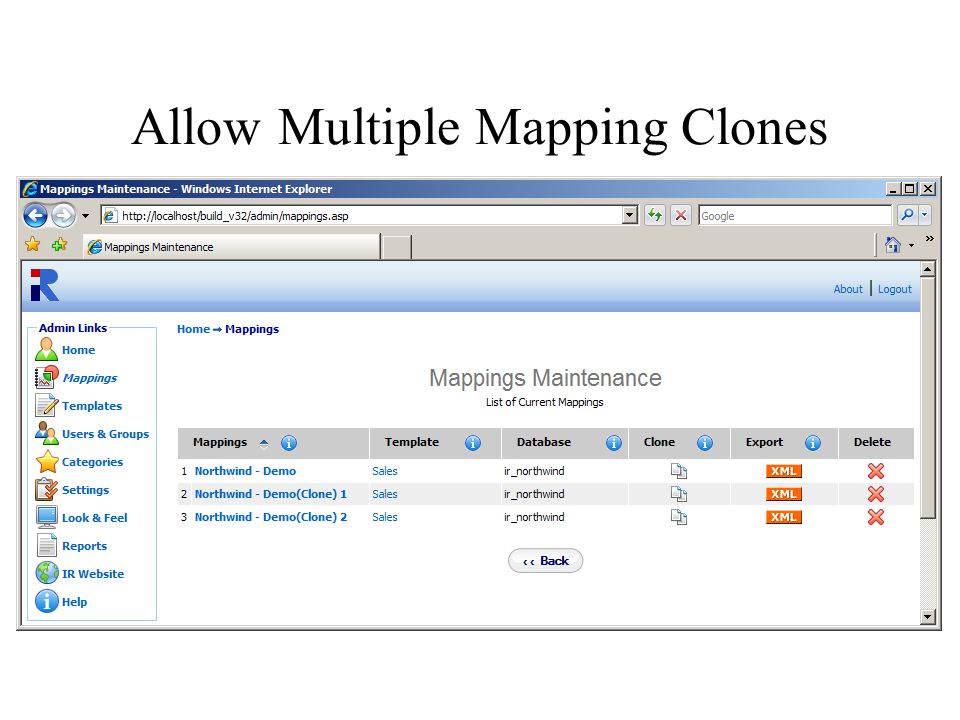The image size is (960, 720).
Task: Open IR Website link in sidebar
Action: pyautogui.click(x=93, y=574)
